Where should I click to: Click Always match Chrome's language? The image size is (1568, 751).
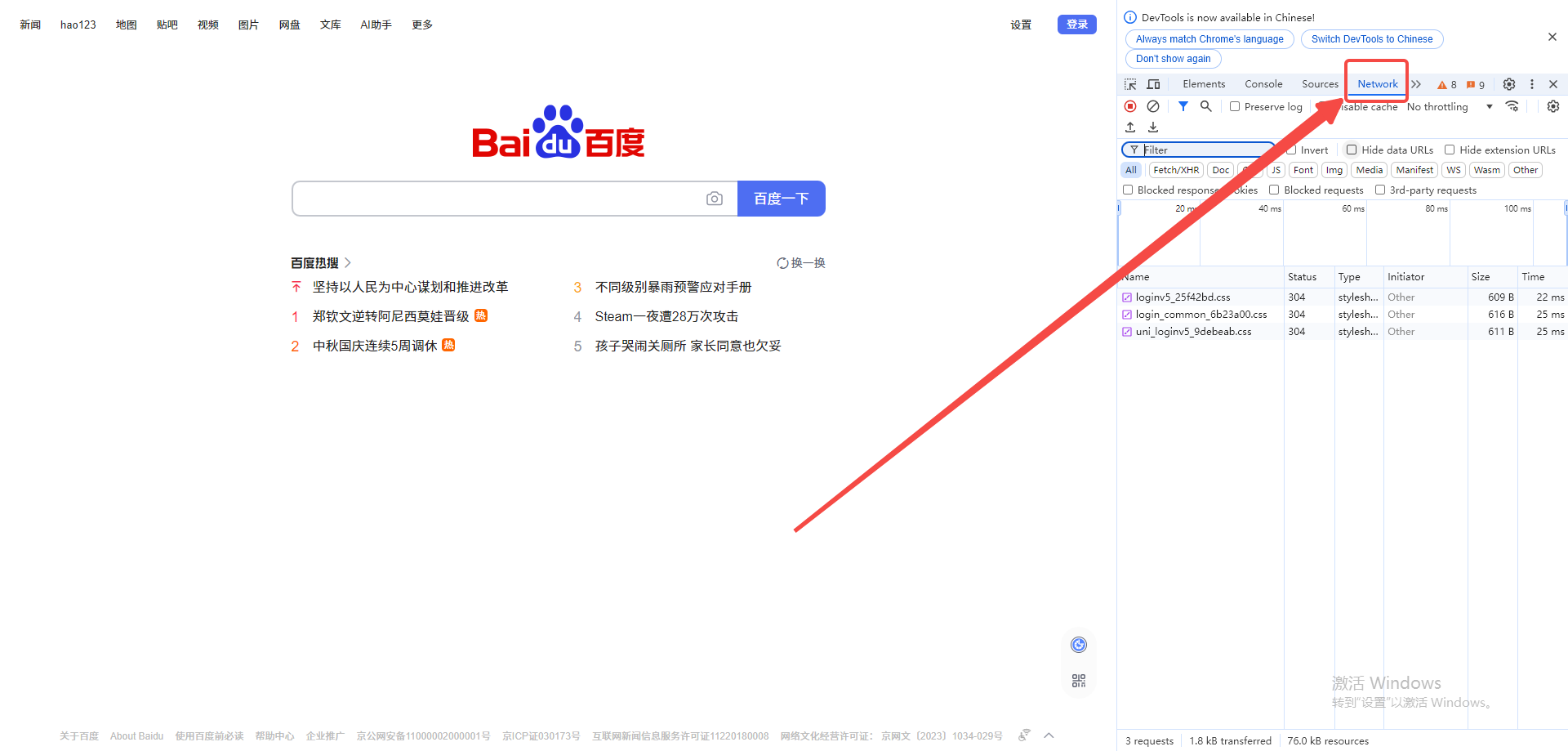tap(1209, 39)
